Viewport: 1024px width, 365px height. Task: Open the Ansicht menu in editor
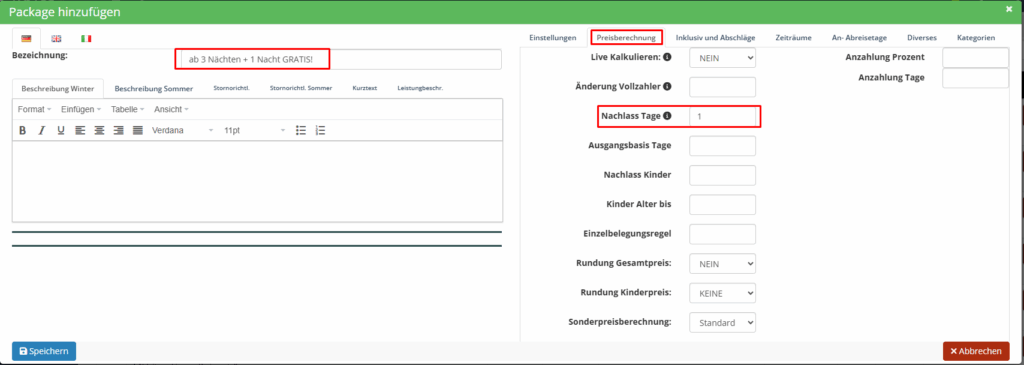click(x=171, y=109)
